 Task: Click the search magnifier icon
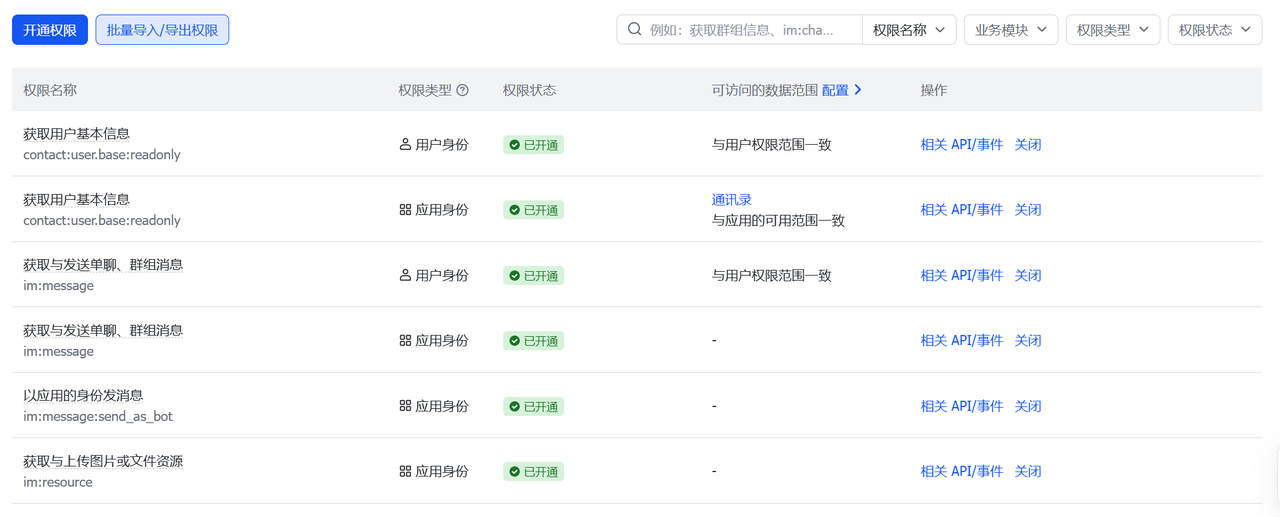[x=634, y=30]
